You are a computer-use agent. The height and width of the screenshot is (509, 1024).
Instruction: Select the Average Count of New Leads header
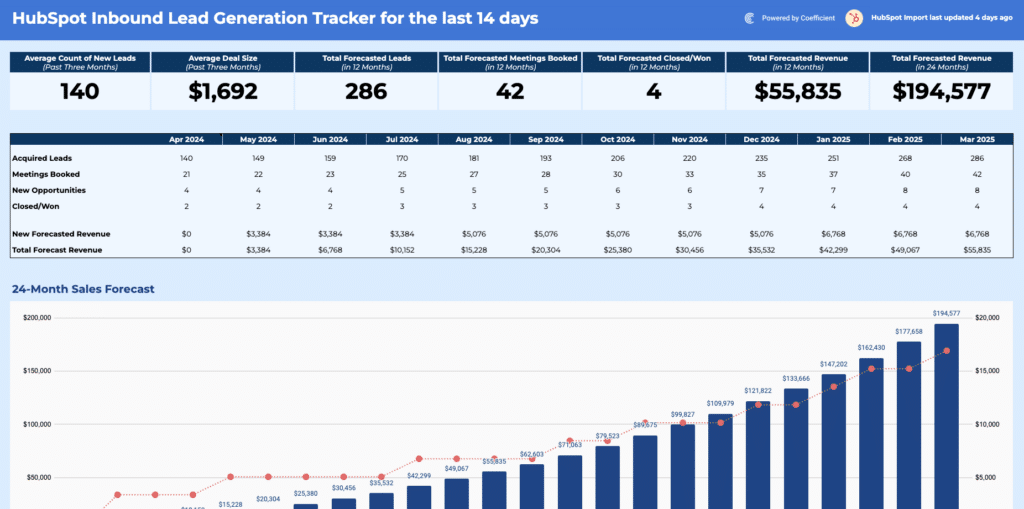[x=80, y=62]
